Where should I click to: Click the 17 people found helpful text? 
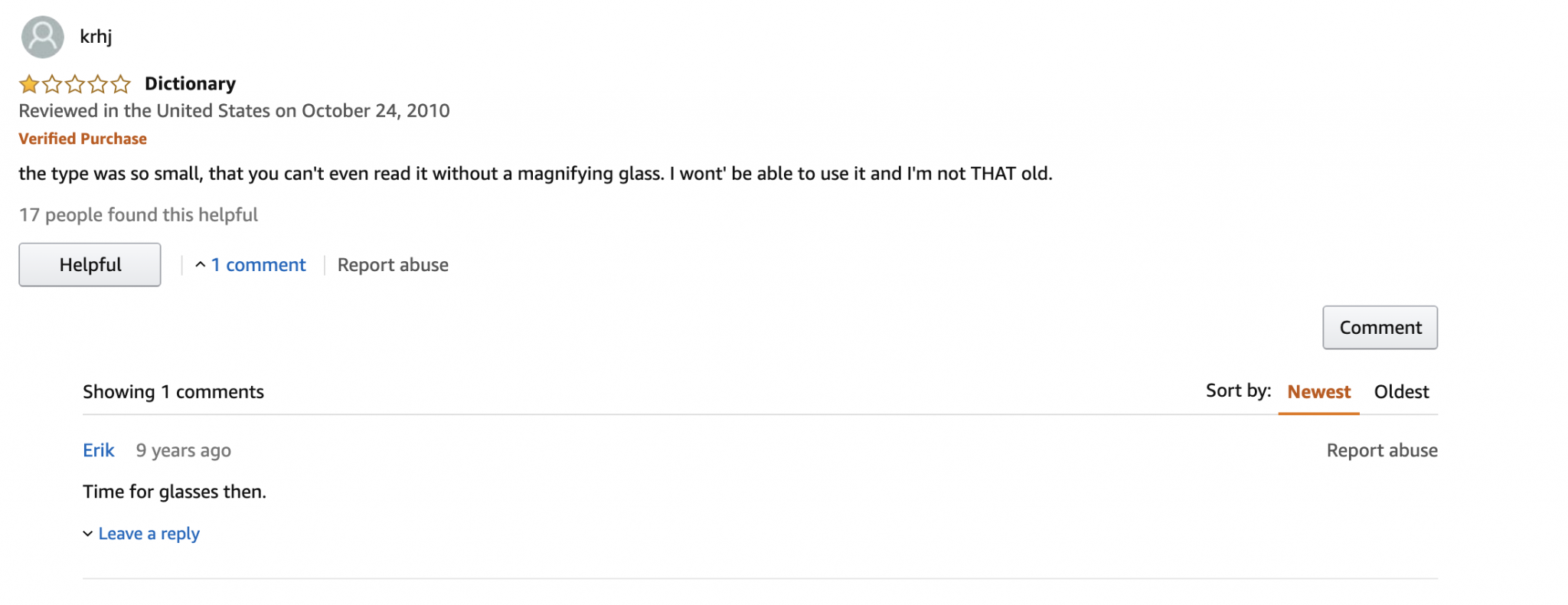point(138,215)
